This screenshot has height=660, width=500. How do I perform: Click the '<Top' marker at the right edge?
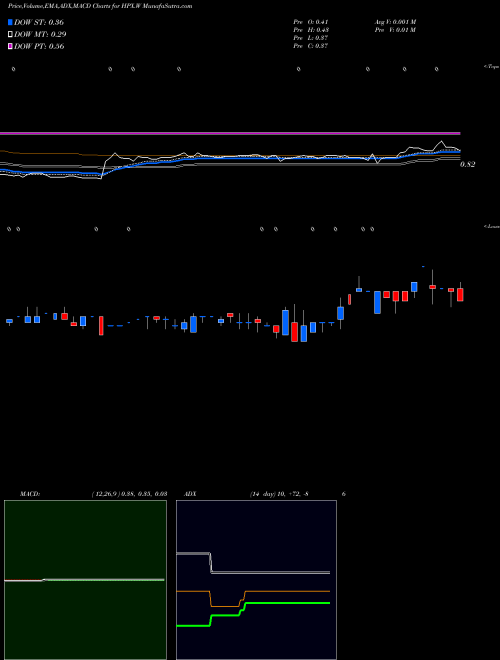[492, 67]
